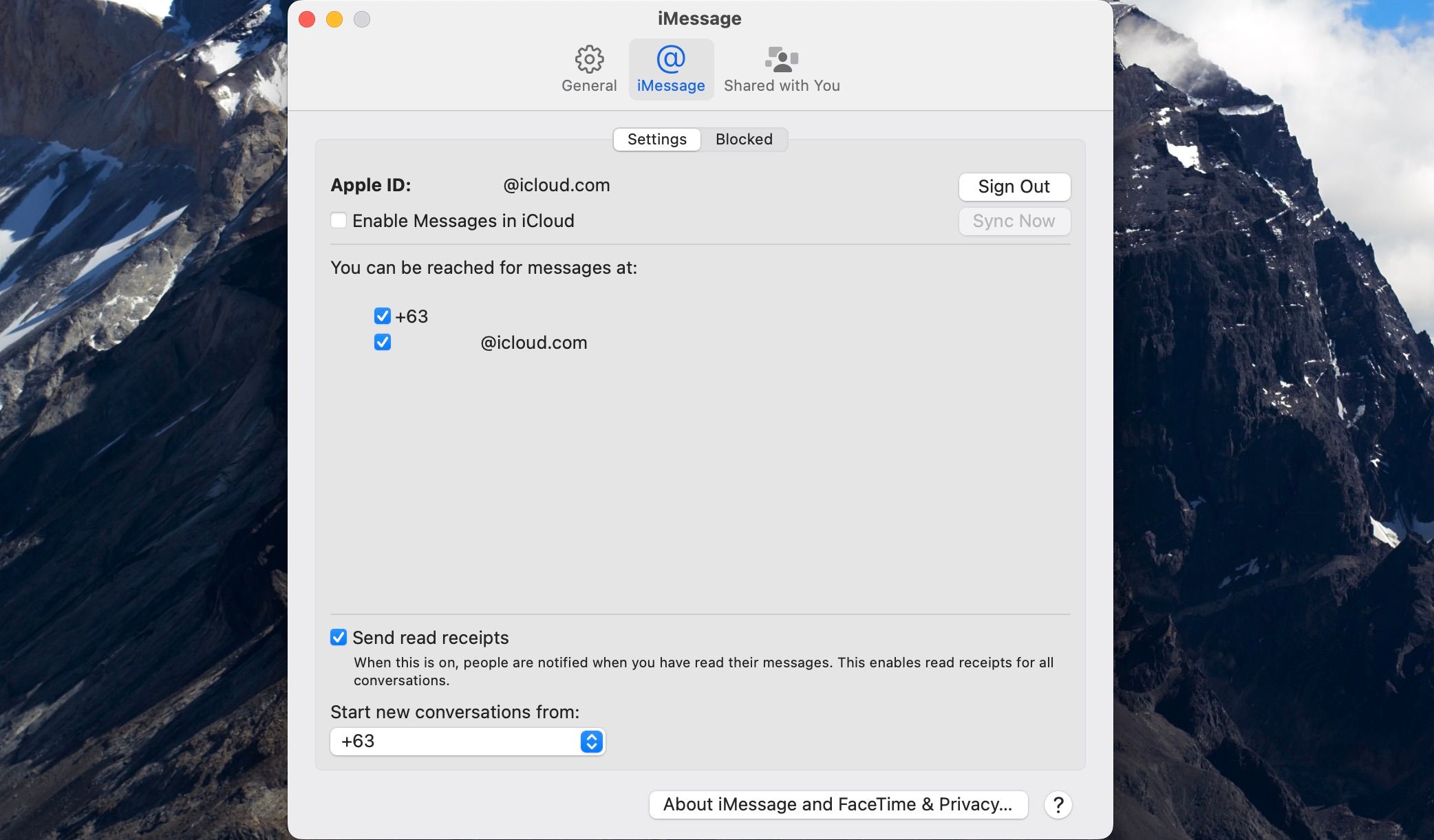Click the @ symbol icon above iMessage
The width and height of the screenshot is (1434, 840).
pos(671,60)
